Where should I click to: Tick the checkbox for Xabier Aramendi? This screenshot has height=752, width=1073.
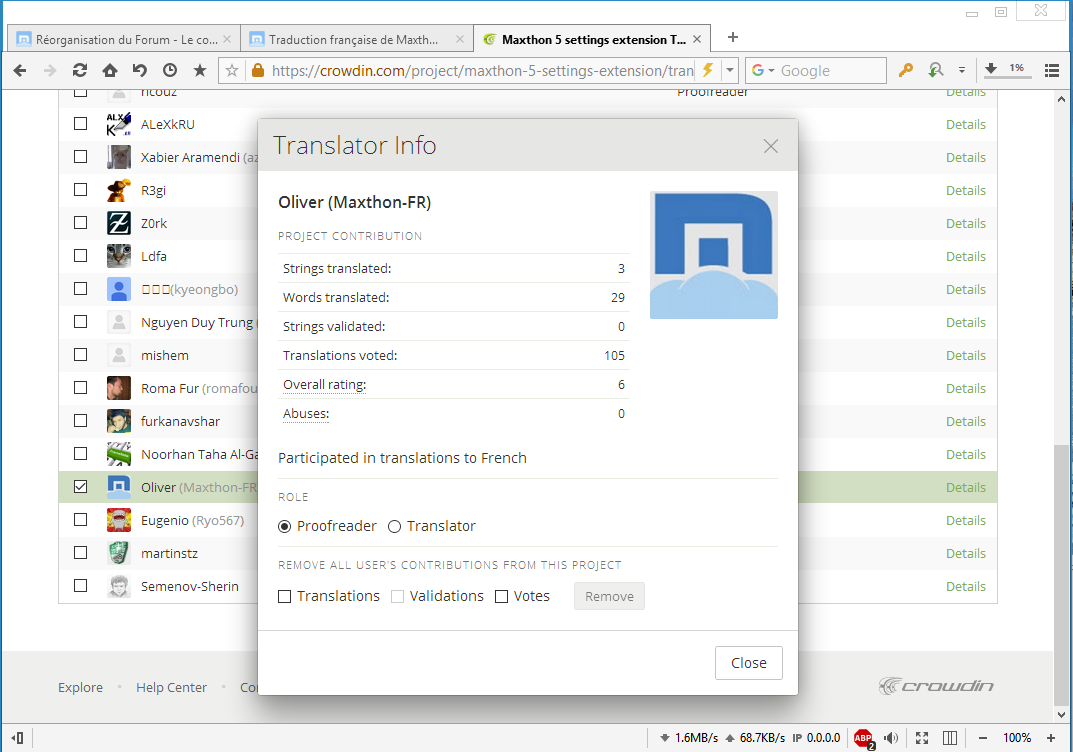click(x=81, y=157)
